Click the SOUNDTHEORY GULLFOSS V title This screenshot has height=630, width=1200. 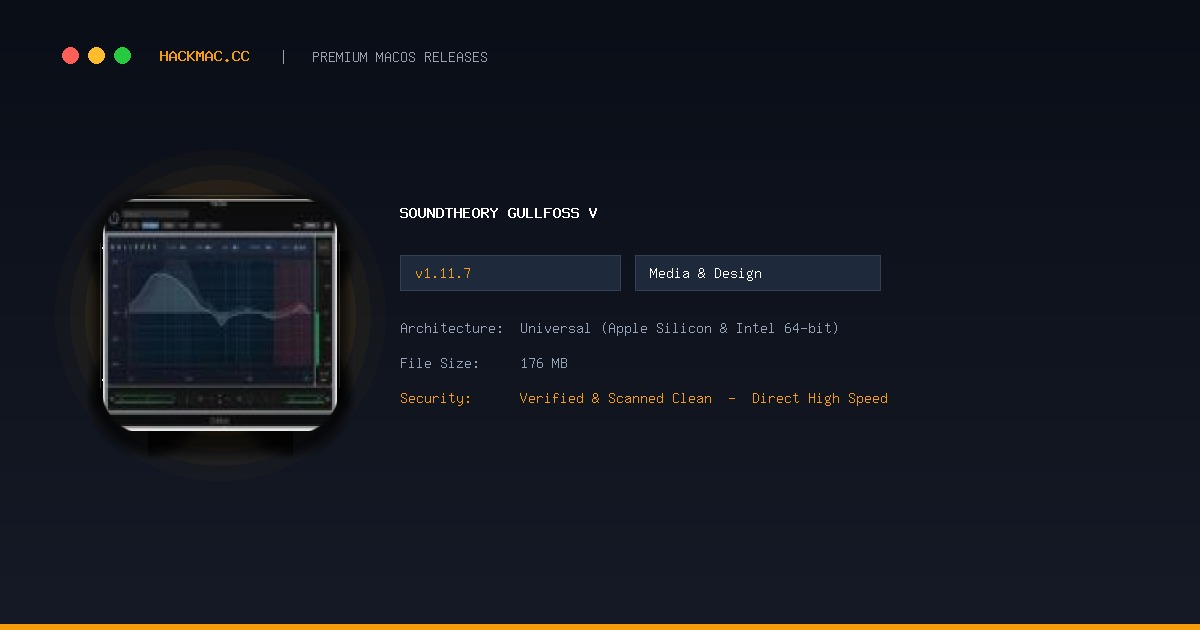click(498, 213)
